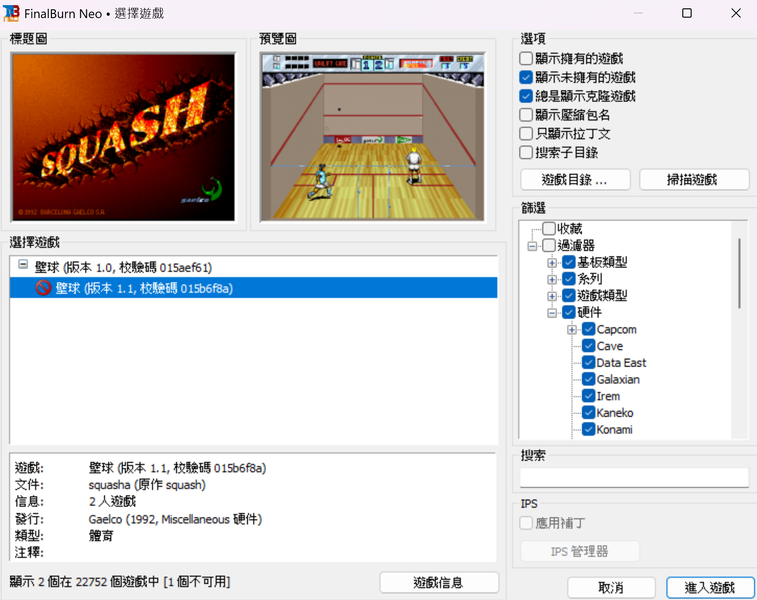757x600 pixels.
Task: Maximize the FinalBurn Neo window
Action: [x=687, y=13]
